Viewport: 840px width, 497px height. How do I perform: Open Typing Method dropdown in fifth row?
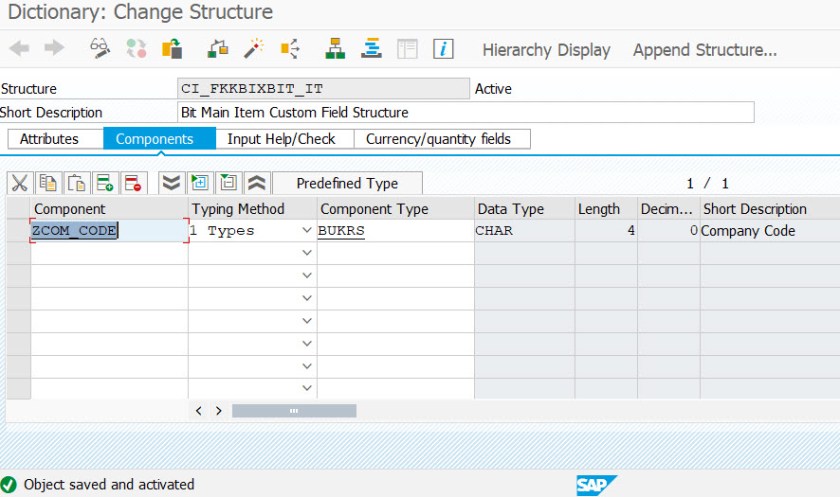pyautogui.click(x=307, y=321)
